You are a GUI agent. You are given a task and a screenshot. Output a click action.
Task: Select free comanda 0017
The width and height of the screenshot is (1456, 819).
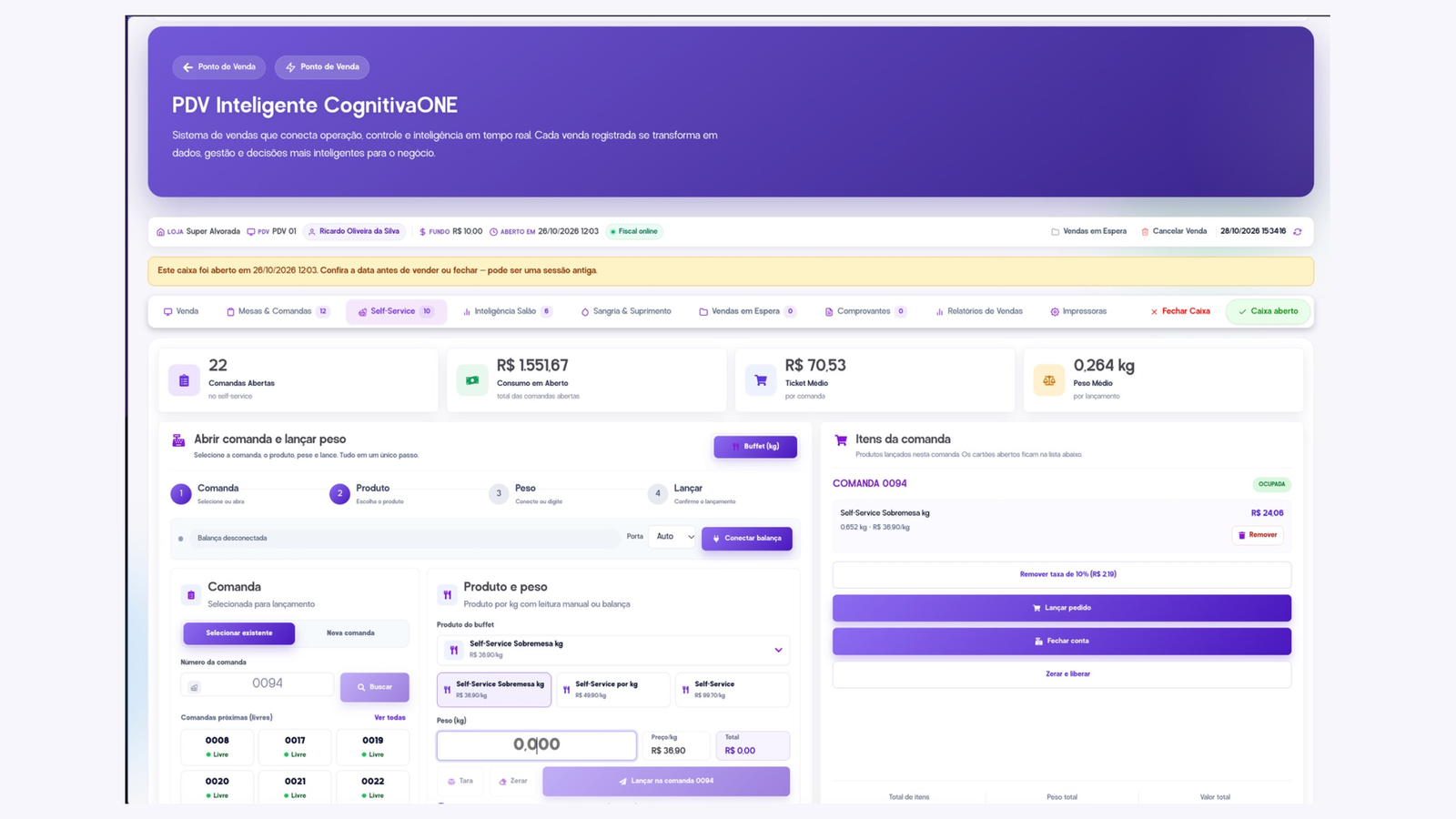coord(295,747)
